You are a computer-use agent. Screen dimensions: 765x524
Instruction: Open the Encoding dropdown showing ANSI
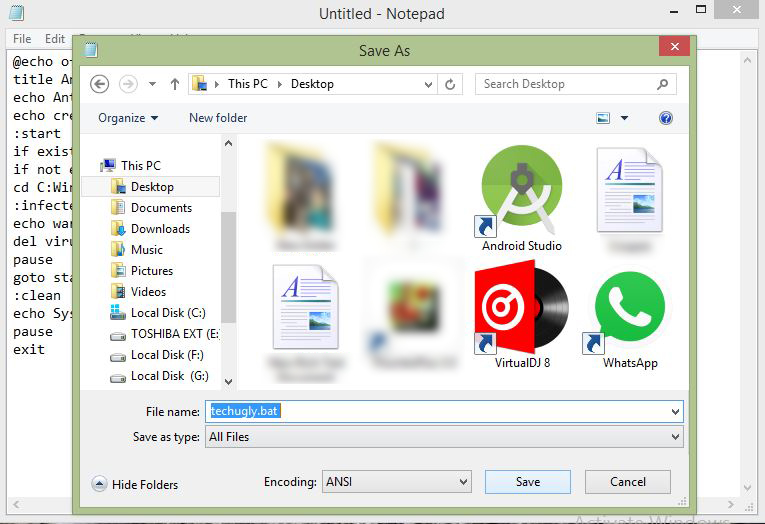coord(397,482)
